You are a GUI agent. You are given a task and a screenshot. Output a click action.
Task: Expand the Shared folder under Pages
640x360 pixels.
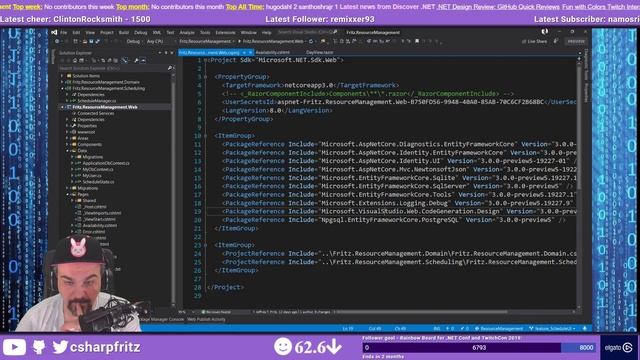coord(73,200)
